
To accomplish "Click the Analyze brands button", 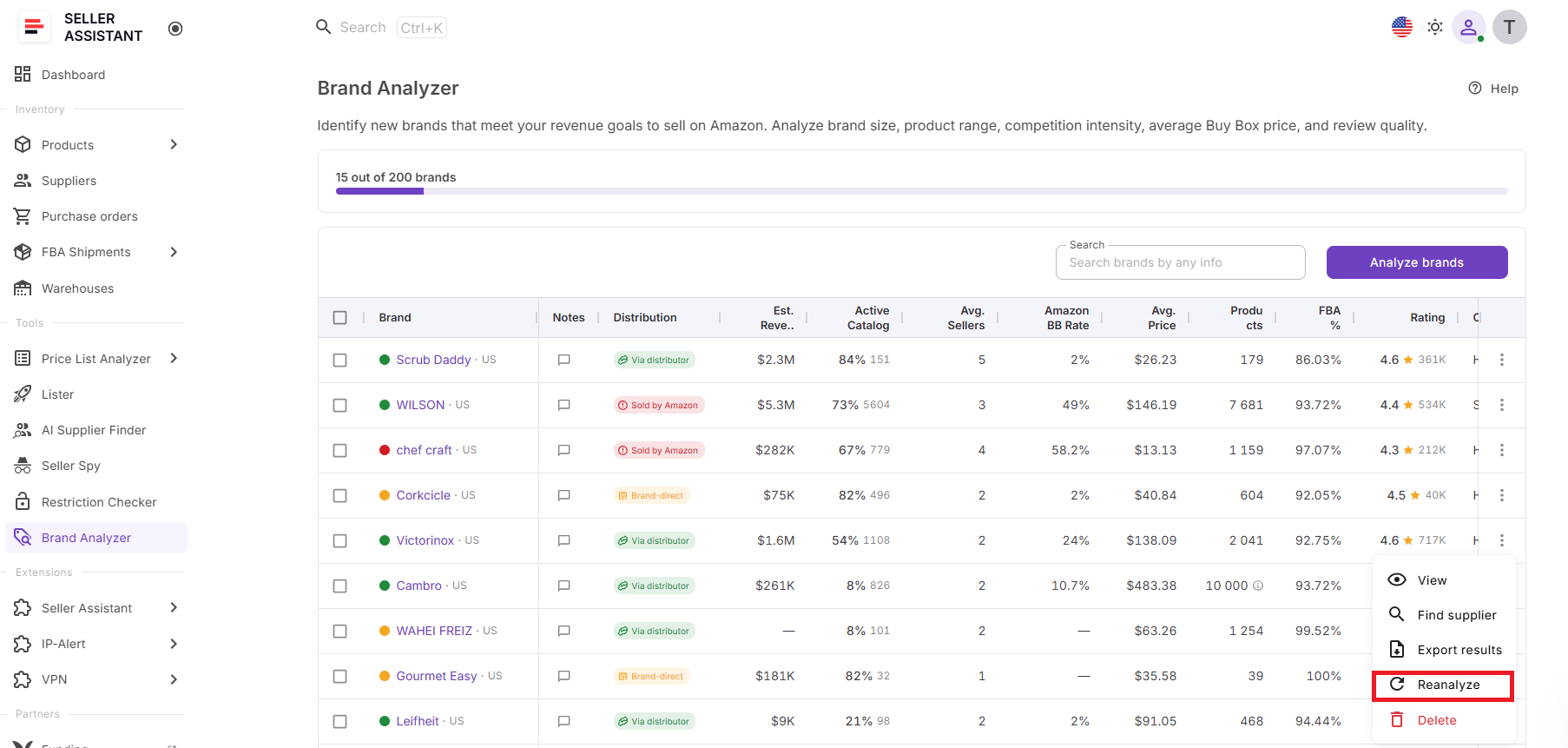I will point(1416,262).
